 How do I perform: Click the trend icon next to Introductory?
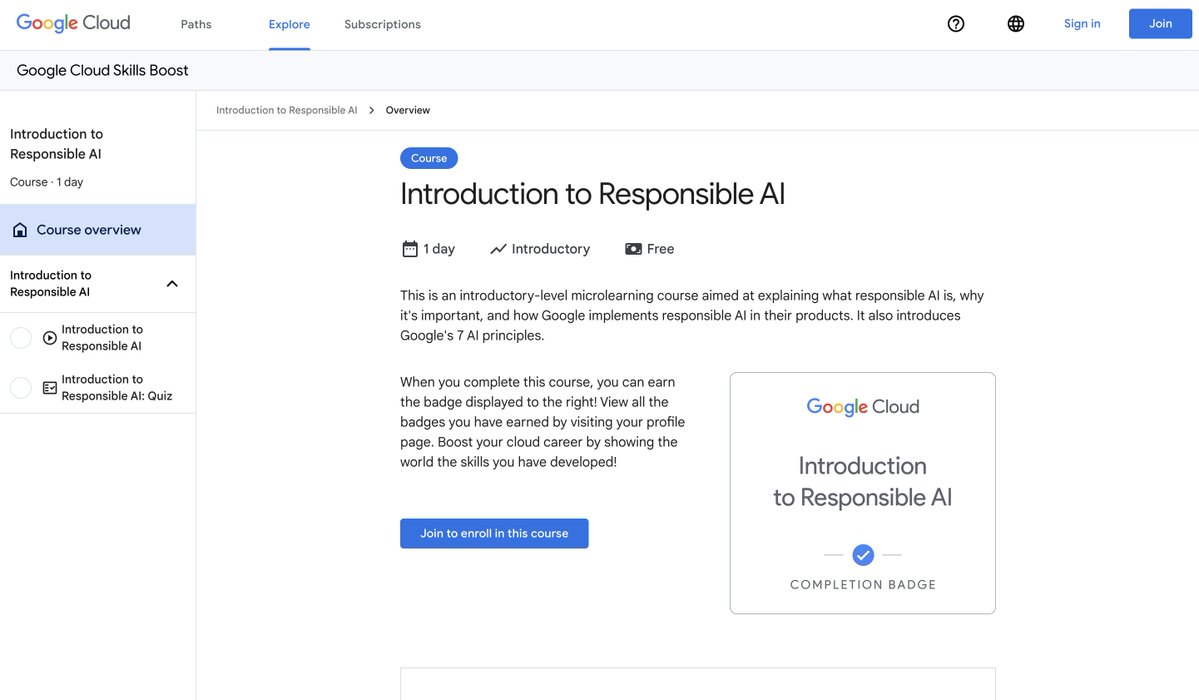498,249
